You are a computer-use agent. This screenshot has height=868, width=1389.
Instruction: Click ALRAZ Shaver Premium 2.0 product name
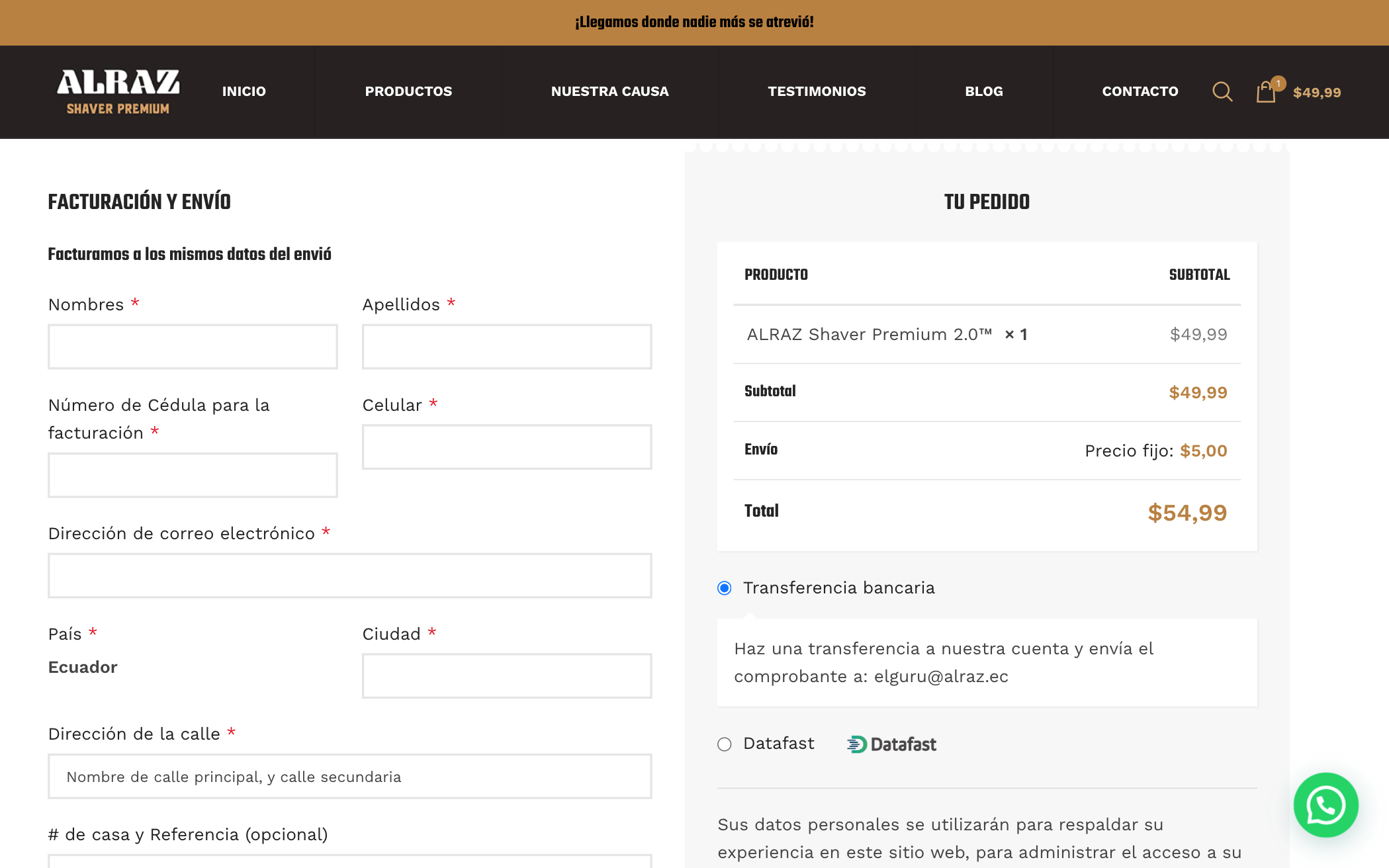pyautogui.click(x=870, y=335)
